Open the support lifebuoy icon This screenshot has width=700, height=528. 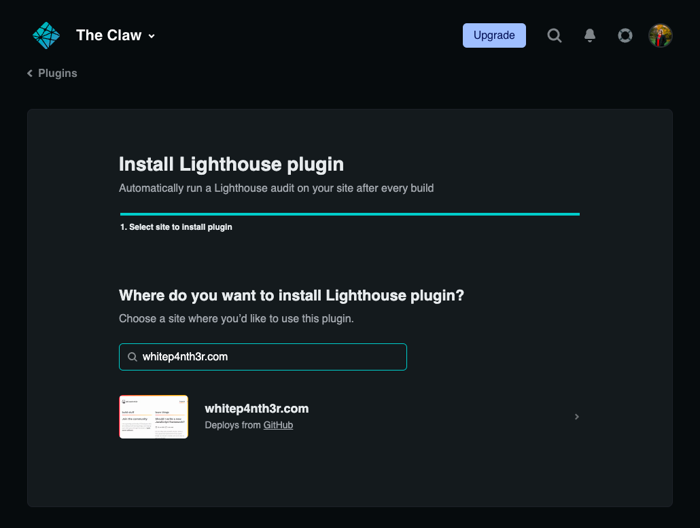625,35
